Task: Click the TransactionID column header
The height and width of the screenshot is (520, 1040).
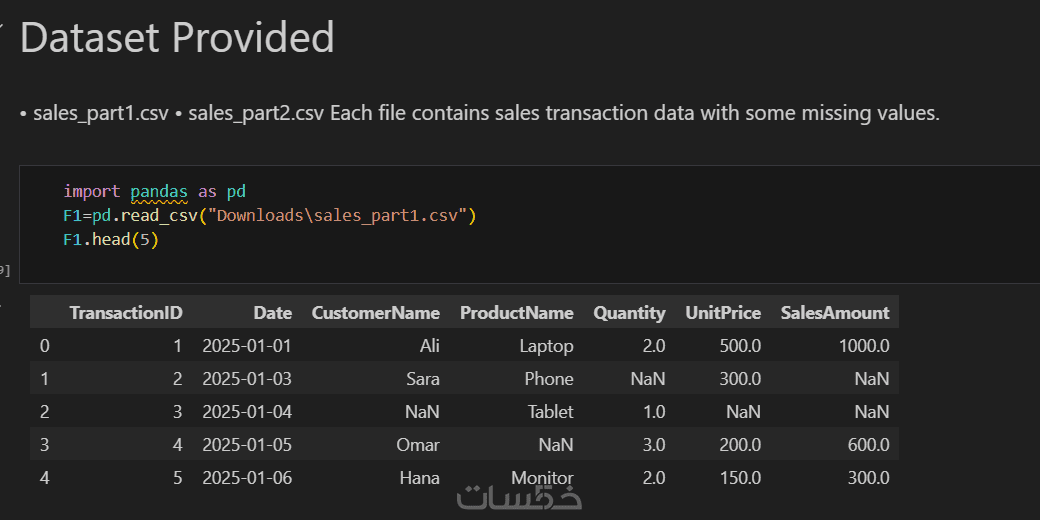Action: coord(126,313)
